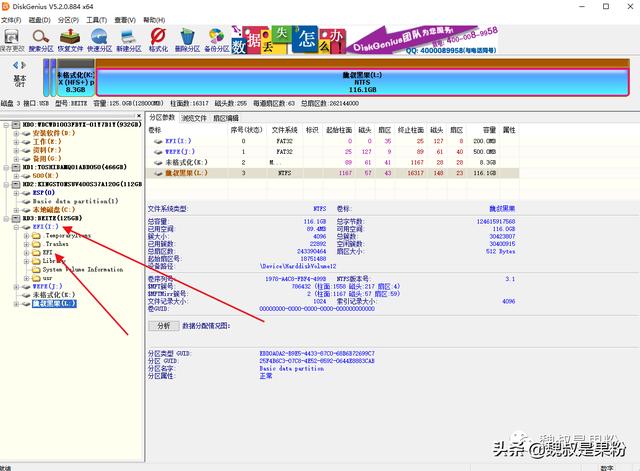
Task: Click the 容量 column header
Action: tap(489, 130)
